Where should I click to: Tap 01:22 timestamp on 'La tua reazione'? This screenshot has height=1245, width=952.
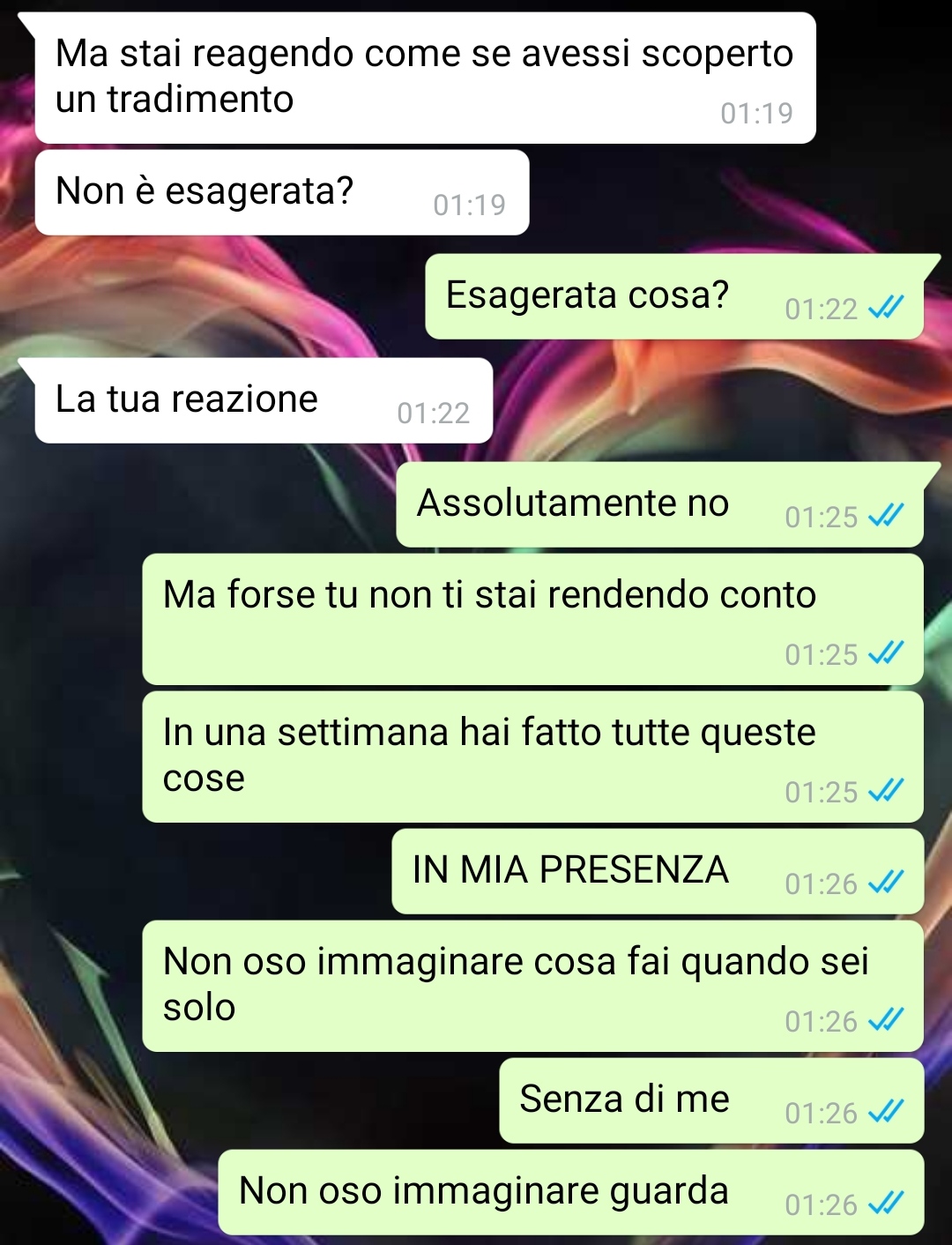click(433, 414)
